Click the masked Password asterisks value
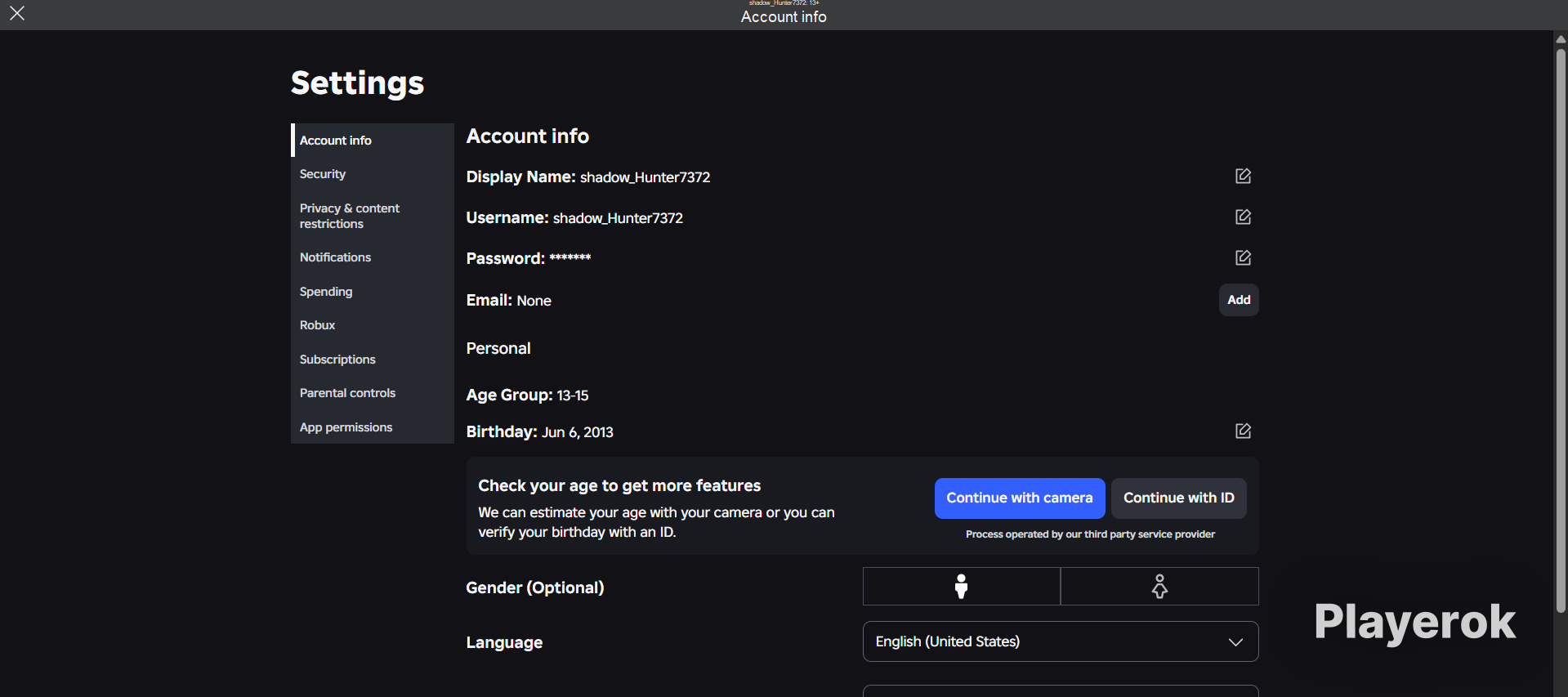Image resolution: width=1568 pixels, height=697 pixels. (570, 258)
